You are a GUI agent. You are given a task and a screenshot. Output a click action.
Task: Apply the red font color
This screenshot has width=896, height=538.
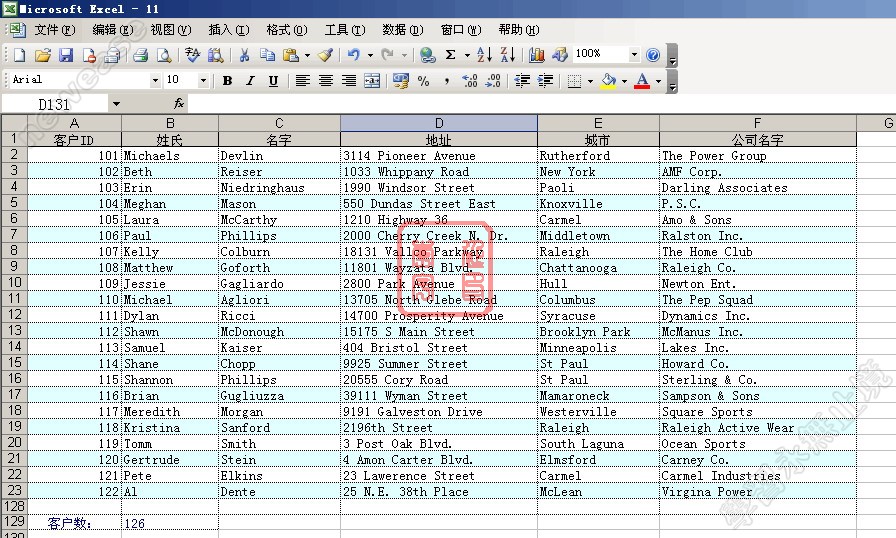642,81
